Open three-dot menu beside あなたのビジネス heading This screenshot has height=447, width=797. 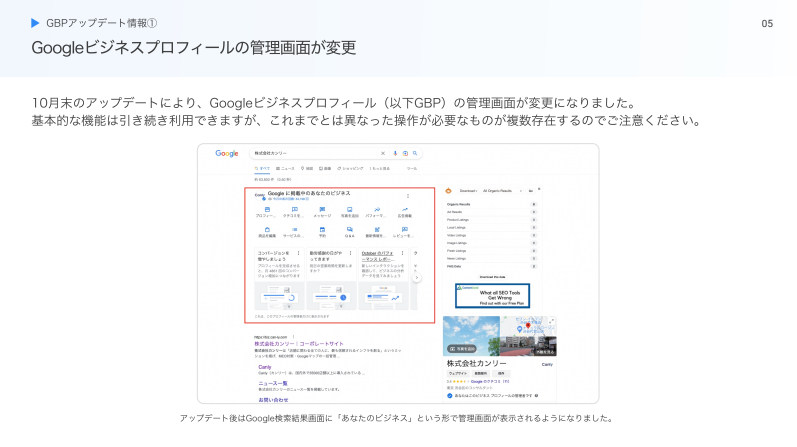tap(408, 196)
